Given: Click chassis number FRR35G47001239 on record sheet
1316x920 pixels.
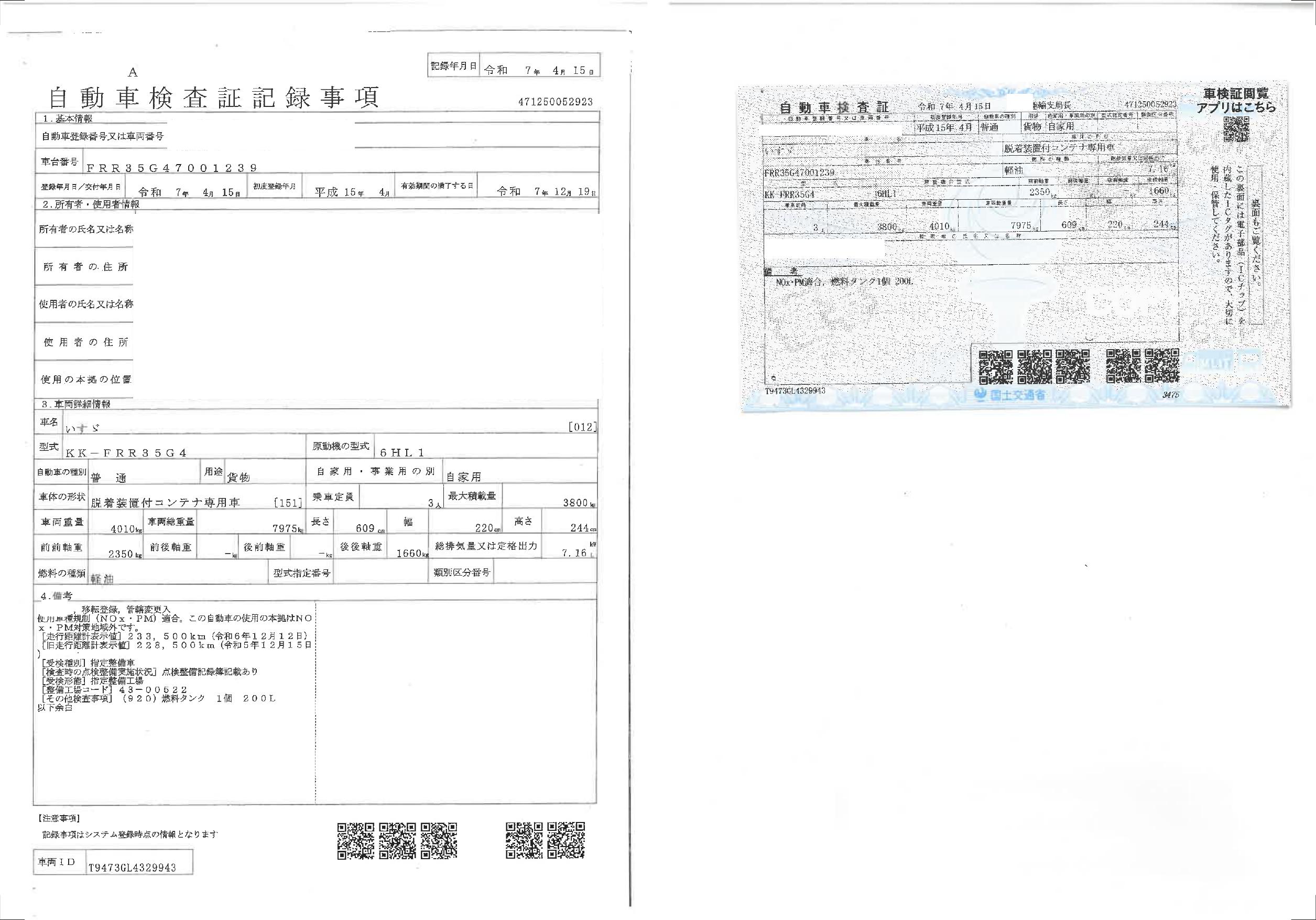Looking at the screenshot, I should click(172, 167).
